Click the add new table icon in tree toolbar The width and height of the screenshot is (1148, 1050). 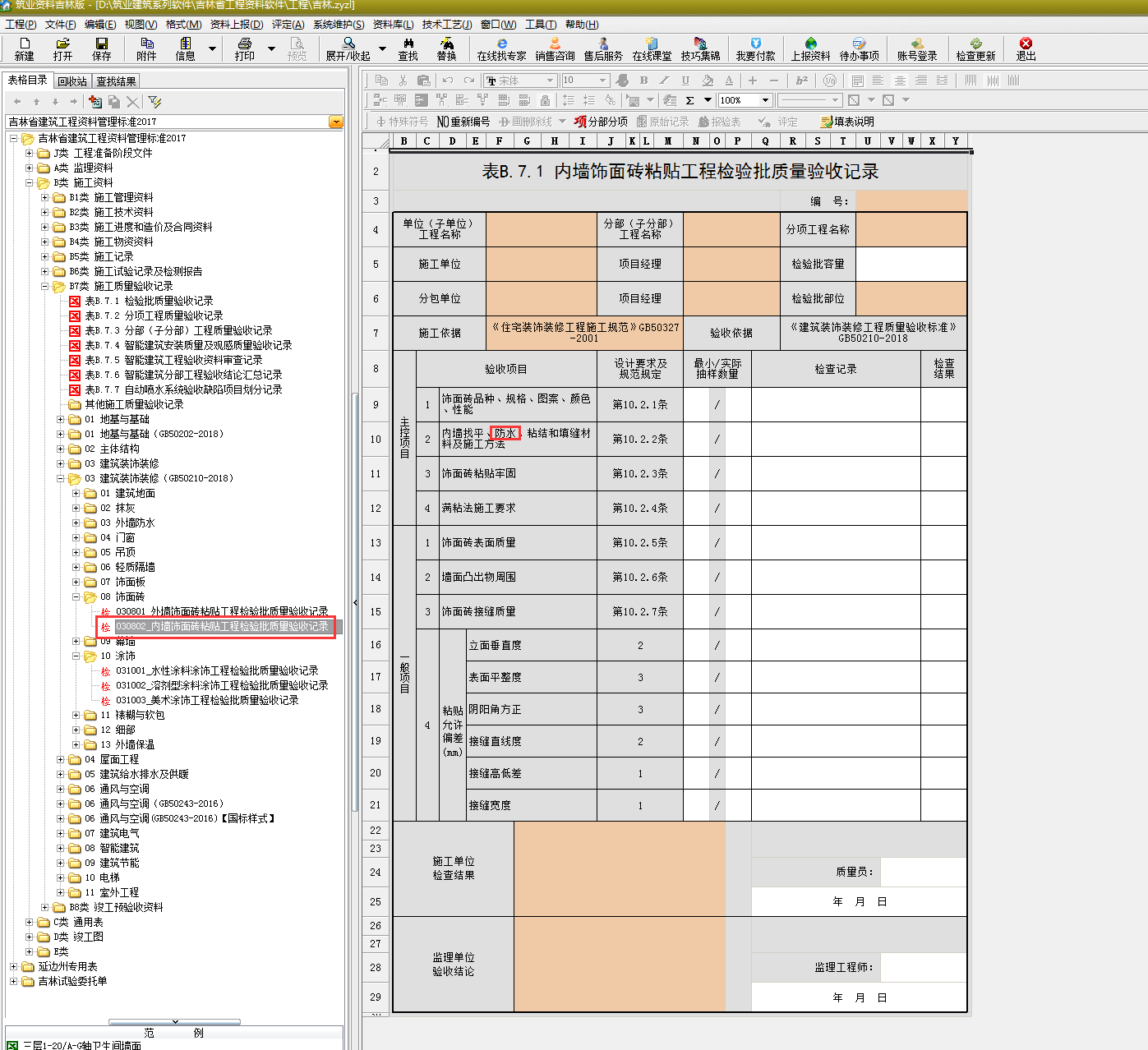(95, 102)
